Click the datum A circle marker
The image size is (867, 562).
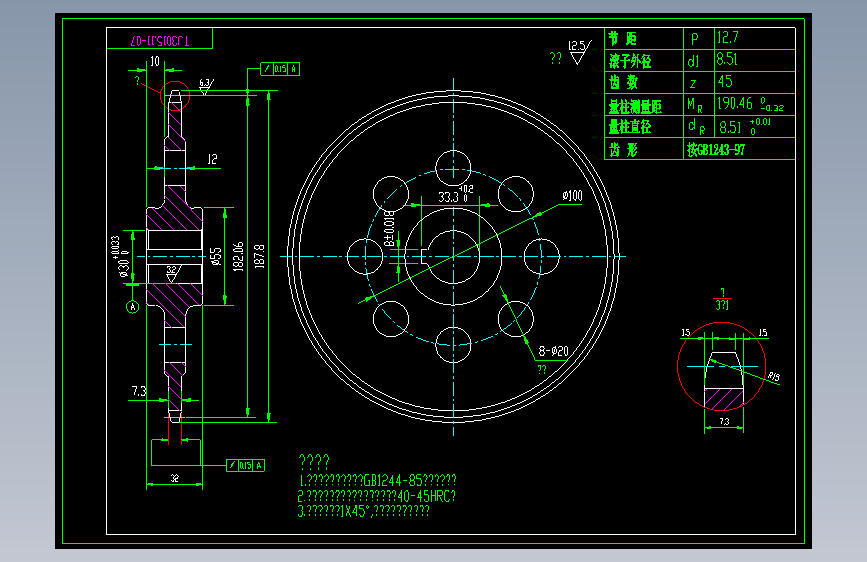click(132, 306)
